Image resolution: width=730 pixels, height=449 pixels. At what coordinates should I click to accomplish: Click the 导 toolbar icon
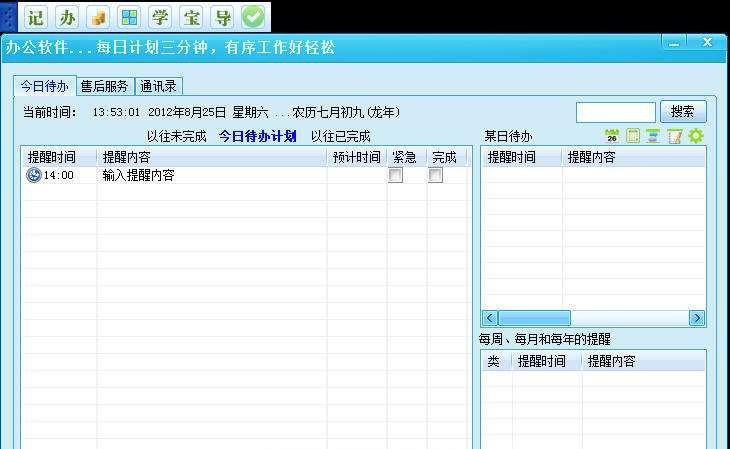click(x=223, y=18)
